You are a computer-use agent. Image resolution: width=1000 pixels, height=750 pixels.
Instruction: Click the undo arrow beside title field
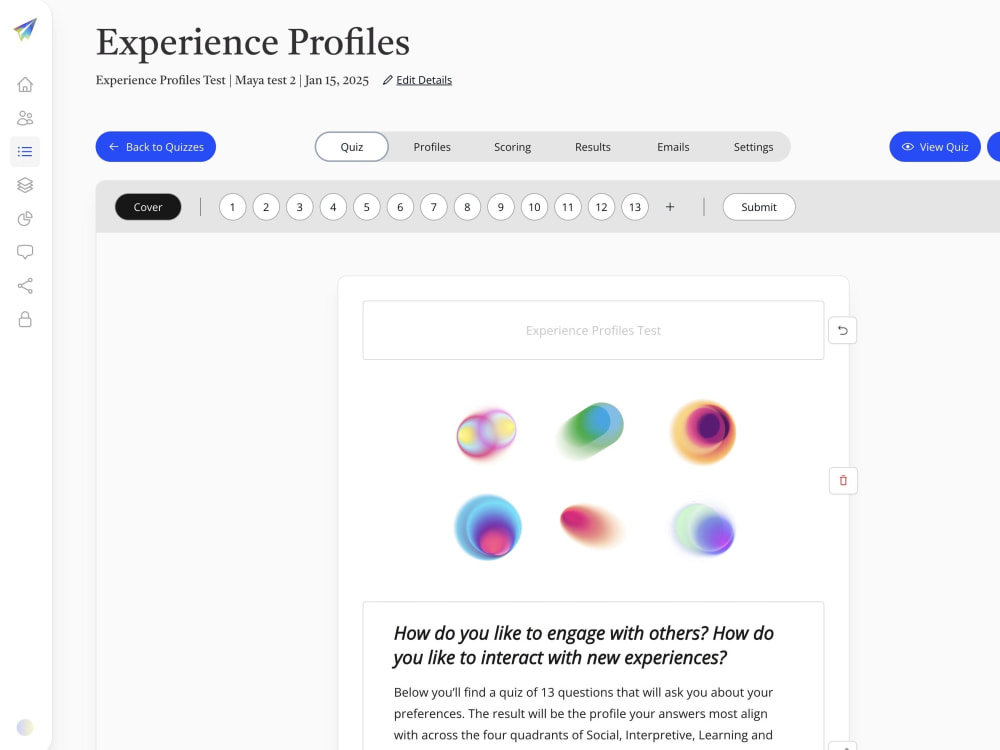(842, 330)
